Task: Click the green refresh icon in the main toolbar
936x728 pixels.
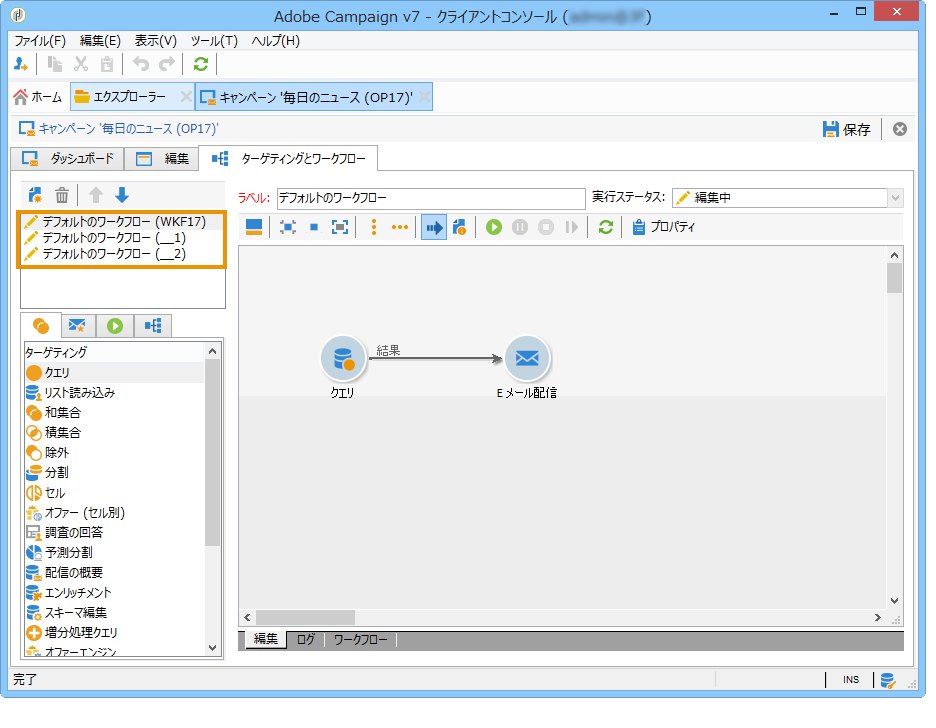Action: [201, 64]
